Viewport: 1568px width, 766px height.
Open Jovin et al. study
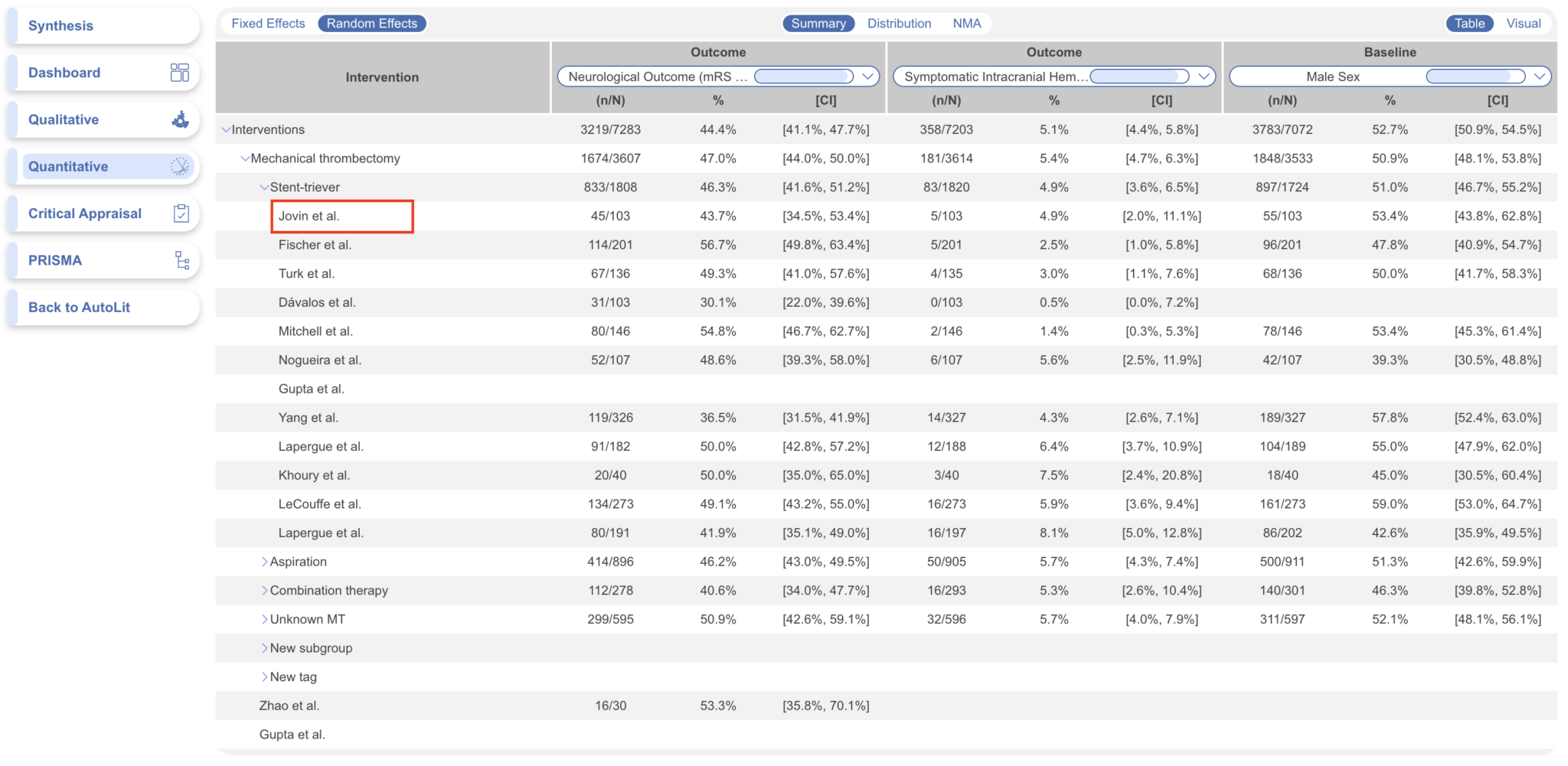point(309,217)
